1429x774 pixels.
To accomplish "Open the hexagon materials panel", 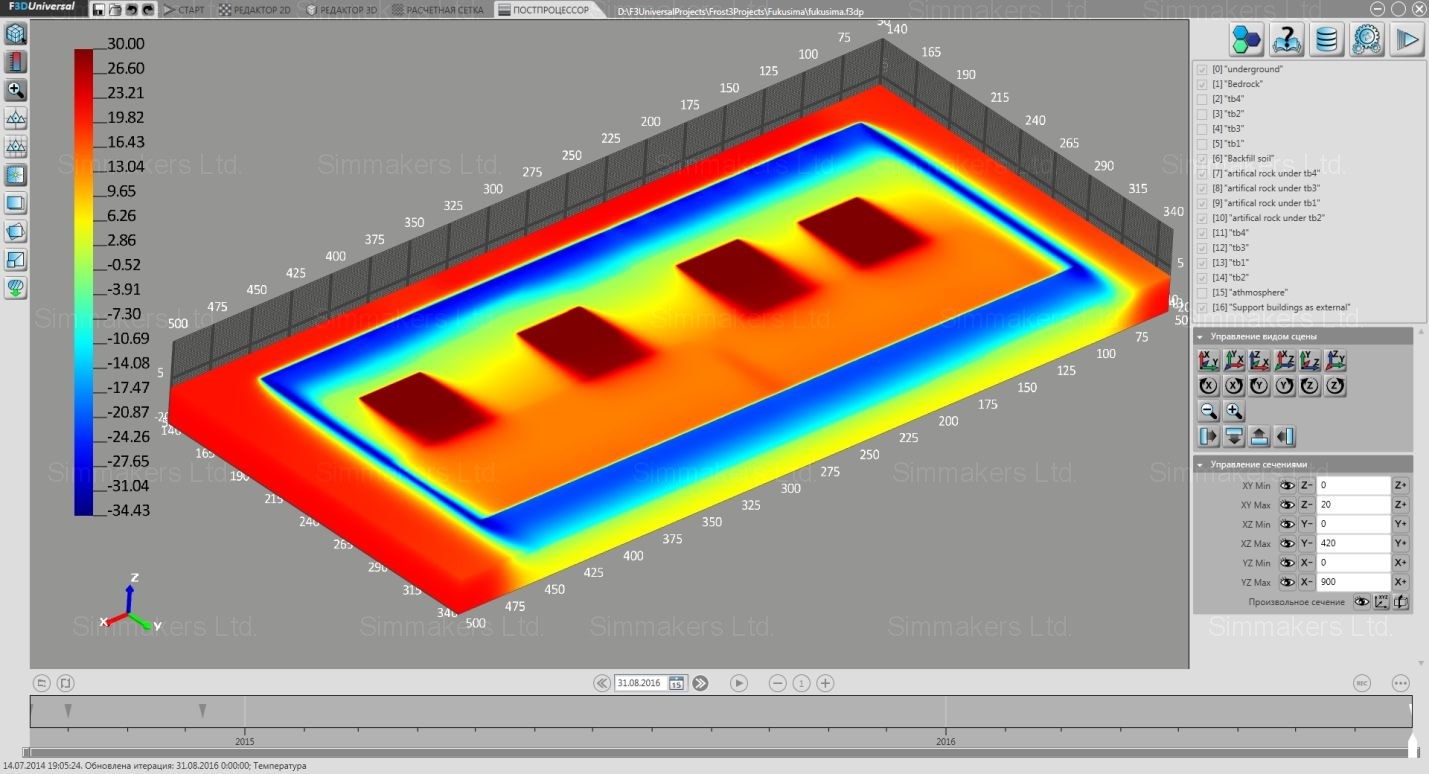I will [1246, 39].
